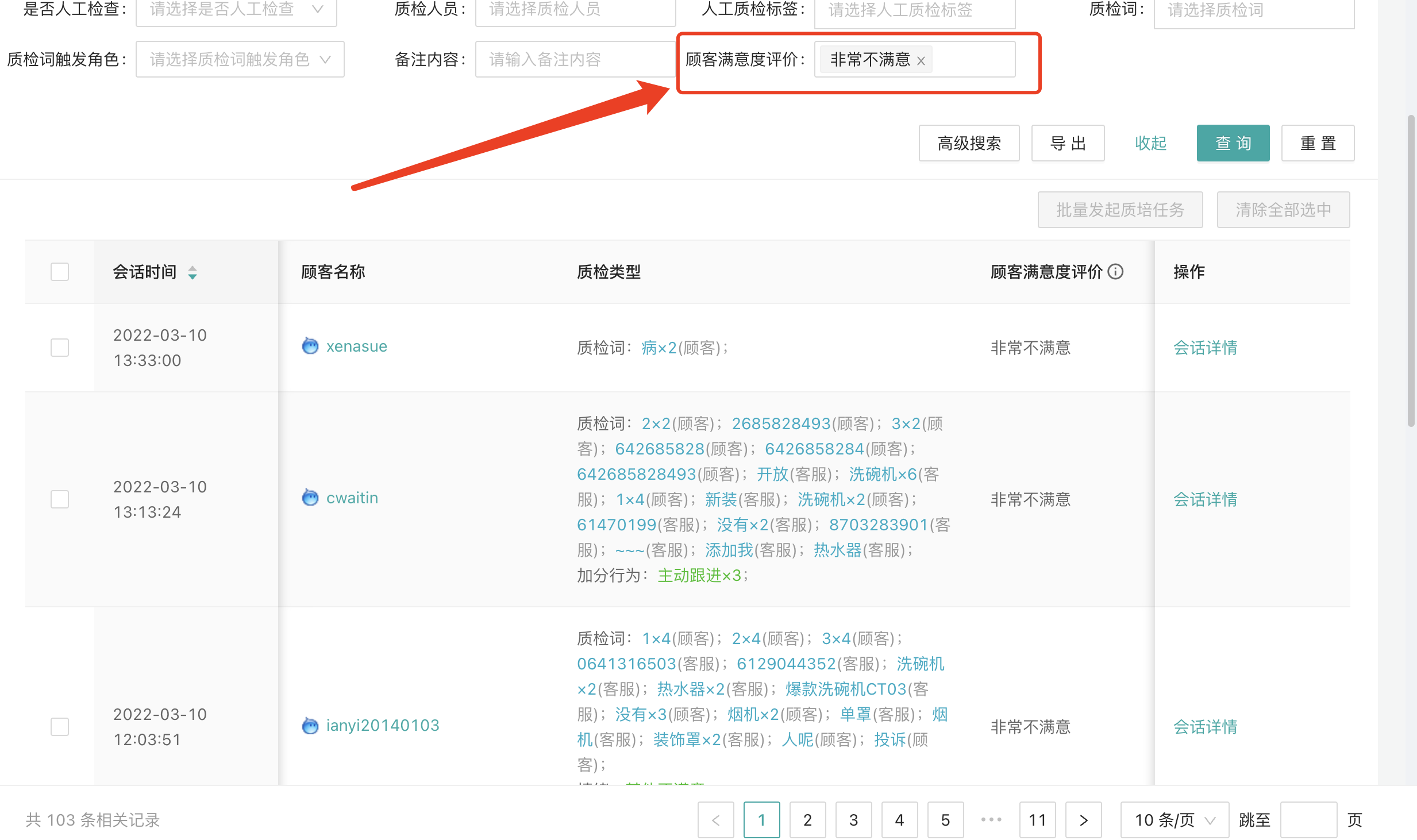Screen dimensions: 1417x840
Task: Click avatar icon next to xenasue
Action: [x=310, y=346]
